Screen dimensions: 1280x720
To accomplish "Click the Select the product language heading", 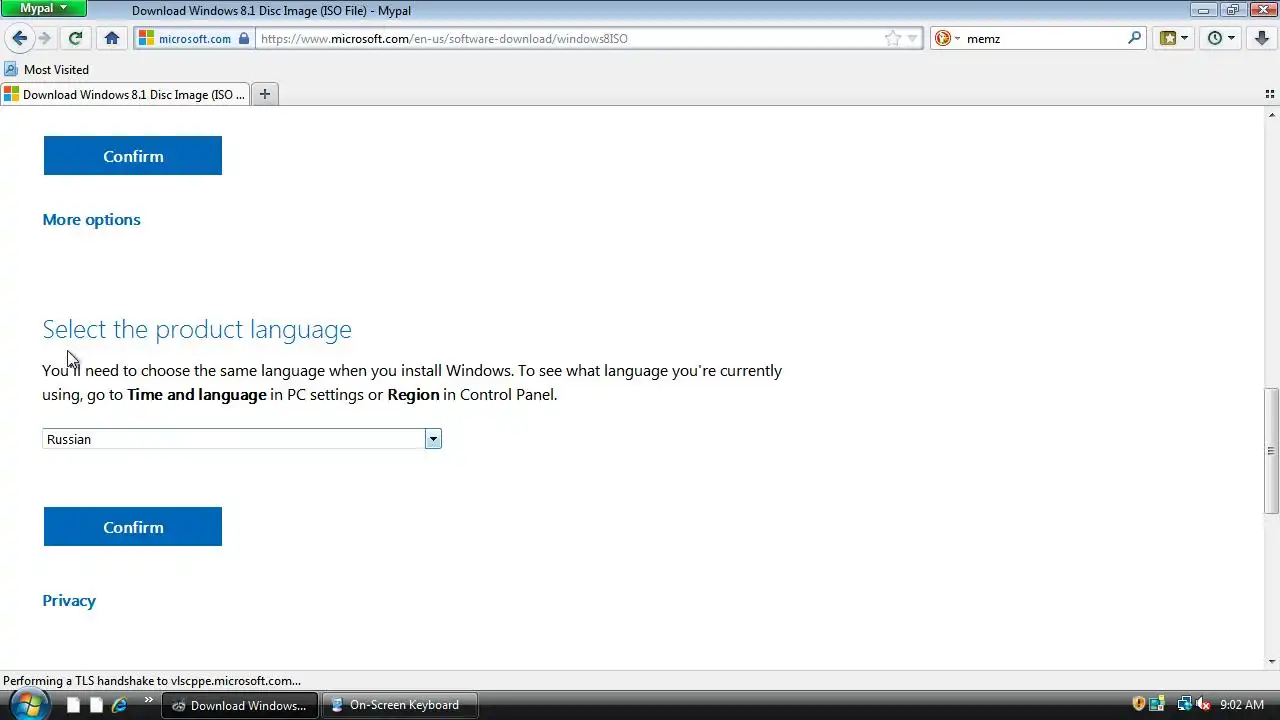I will pyautogui.click(x=197, y=329).
